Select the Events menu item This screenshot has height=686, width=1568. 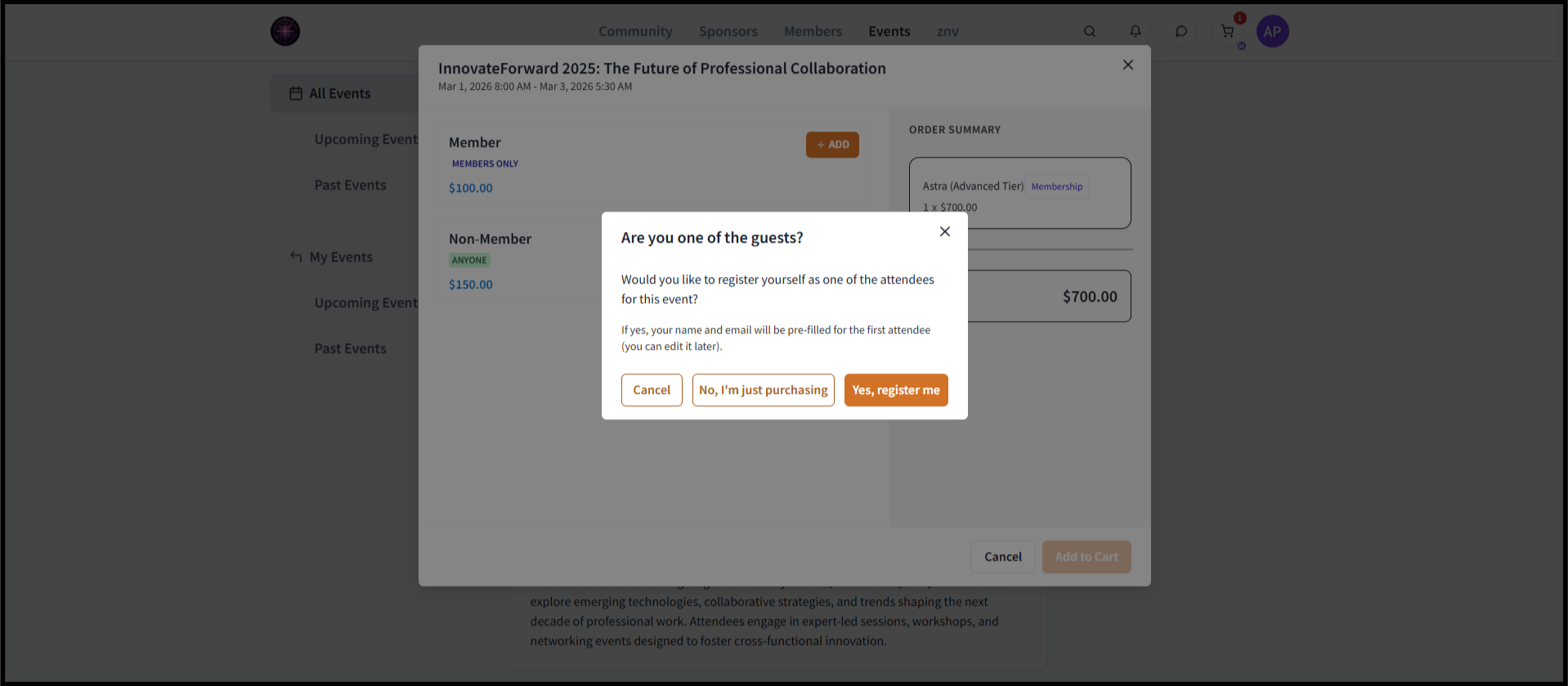[889, 31]
